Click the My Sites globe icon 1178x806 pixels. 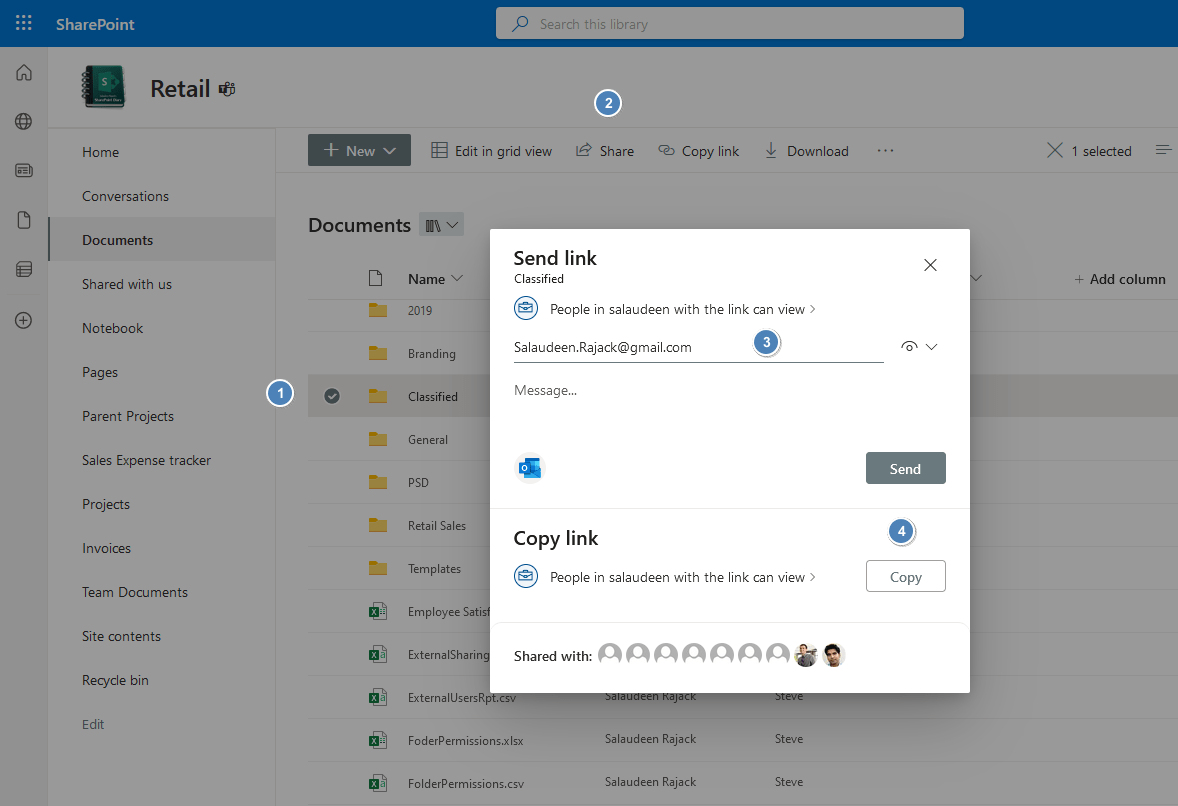23,121
